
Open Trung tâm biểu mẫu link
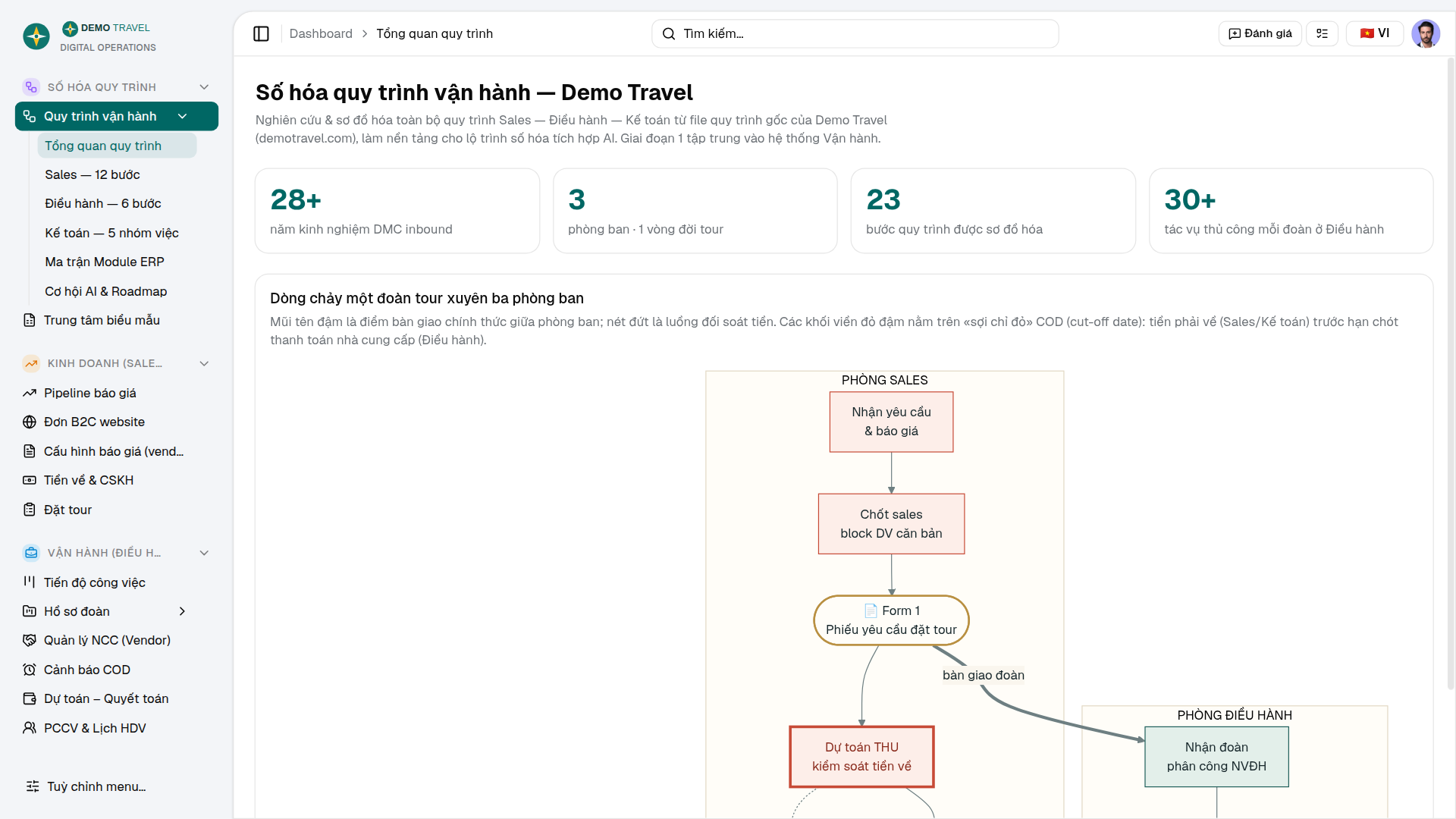(117, 320)
